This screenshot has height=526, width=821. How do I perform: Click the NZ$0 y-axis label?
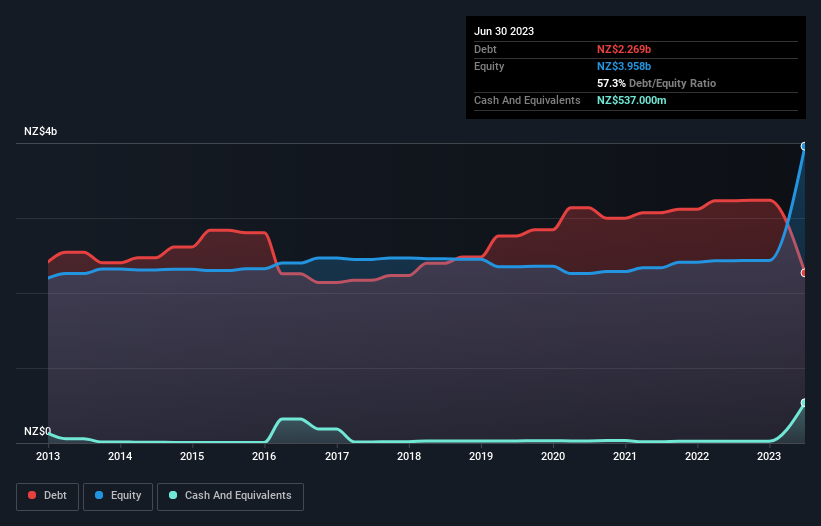(38, 431)
